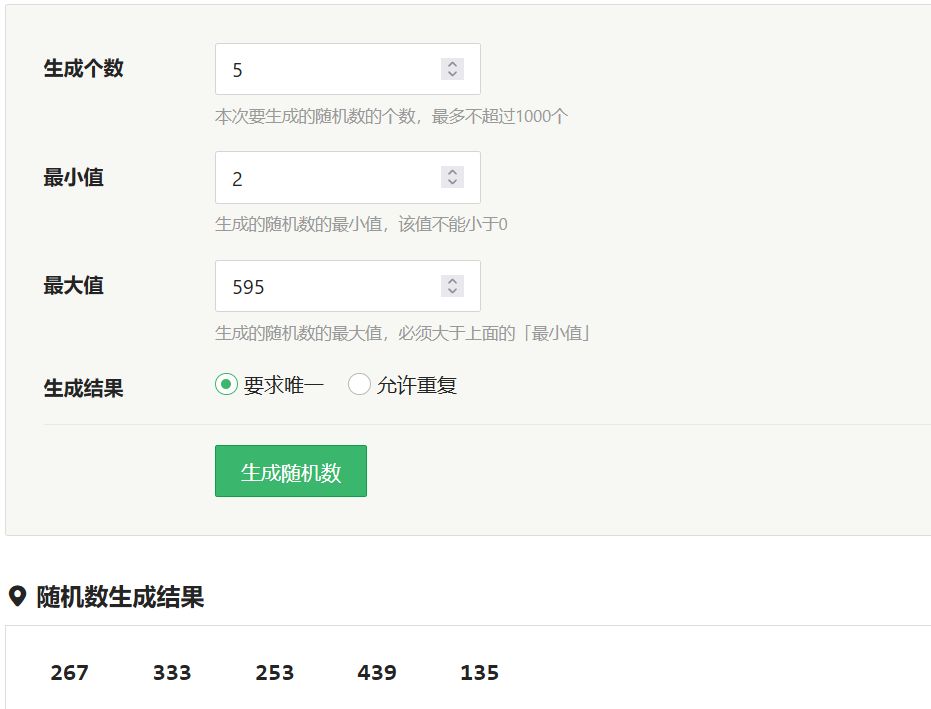
Task: Focus the 最小值 input field showing 2
Action: pyautogui.click(x=348, y=178)
